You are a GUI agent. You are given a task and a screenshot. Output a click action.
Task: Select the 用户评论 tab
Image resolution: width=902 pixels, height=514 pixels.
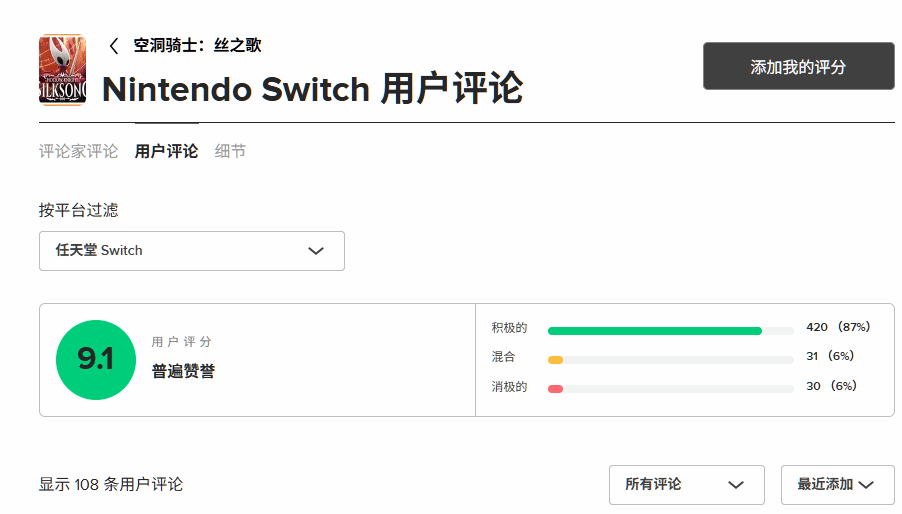coord(166,151)
